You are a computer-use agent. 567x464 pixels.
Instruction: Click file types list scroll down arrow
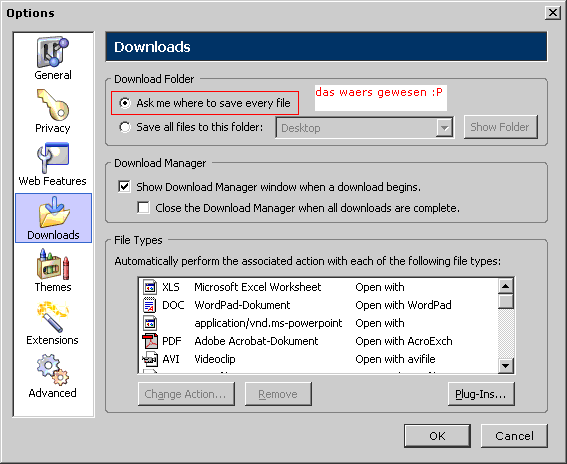(506, 365)
